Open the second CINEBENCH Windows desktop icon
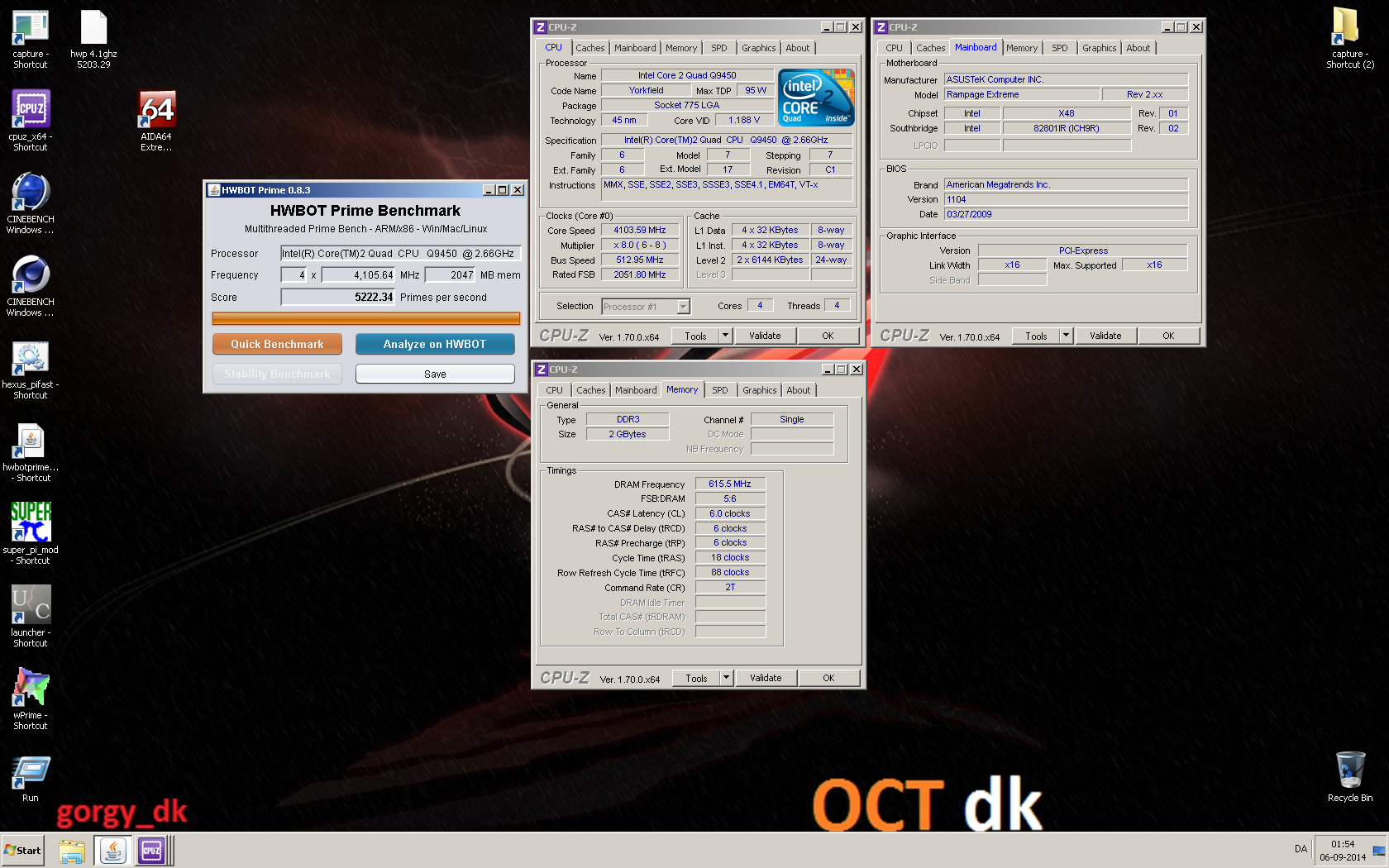Viewport: 1389px width, 868px height. [31, 286]
